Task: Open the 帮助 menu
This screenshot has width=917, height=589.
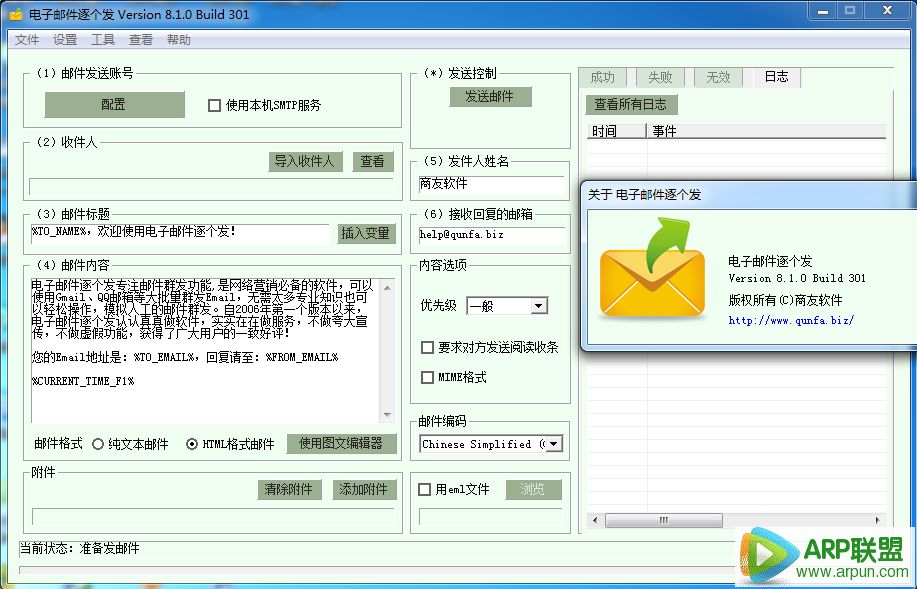Action: point(179,40)
